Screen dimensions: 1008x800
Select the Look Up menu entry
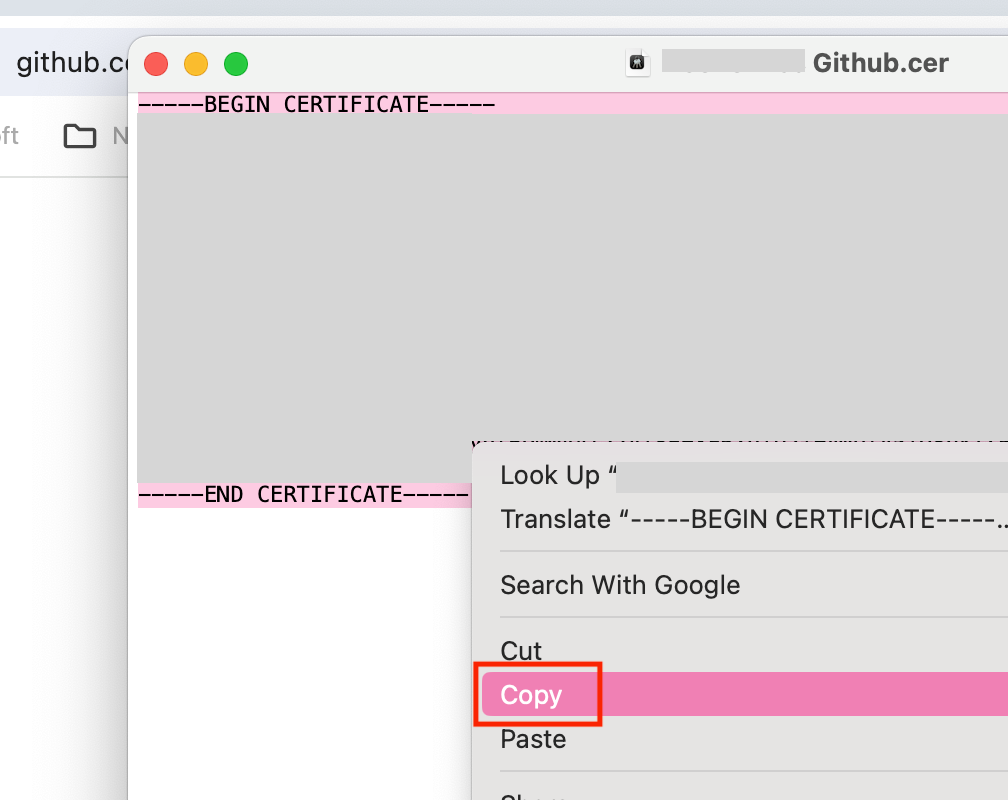(x=555, y=475)
